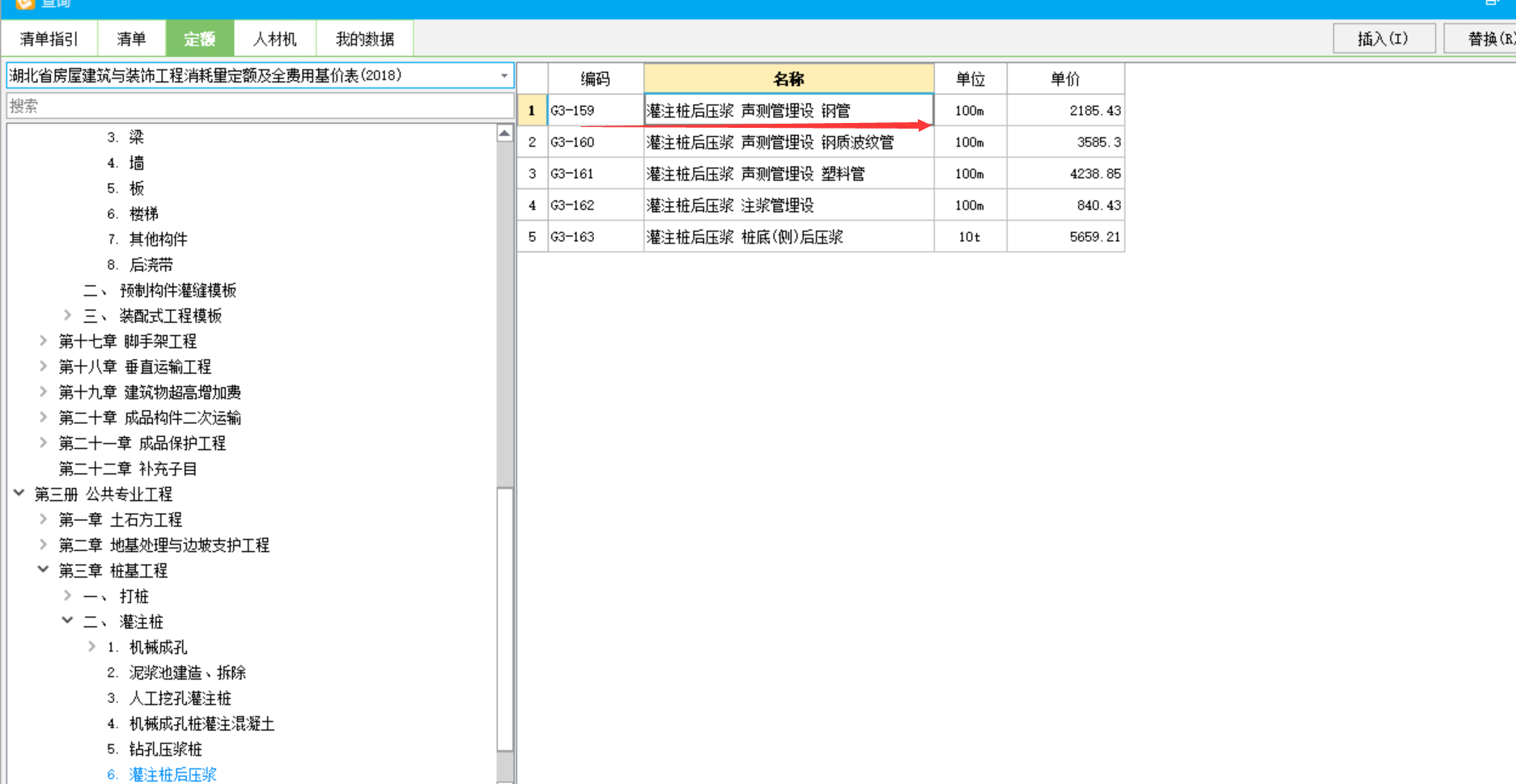Expand the 1. 机械成孔 node

coord(92,647)
